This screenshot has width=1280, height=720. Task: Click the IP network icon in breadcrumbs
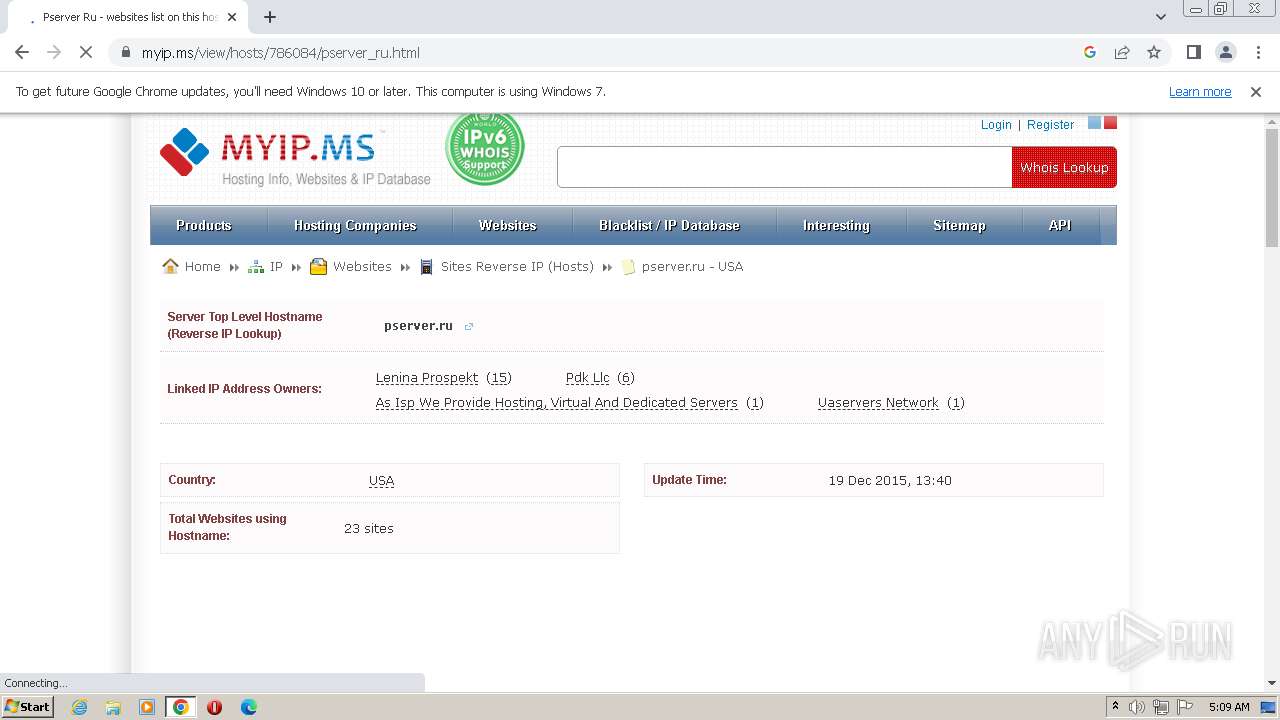click(x=255, y=267)
